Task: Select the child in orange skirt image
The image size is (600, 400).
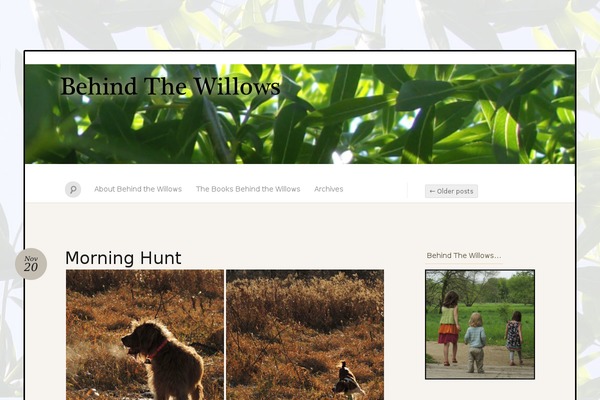Action: click(450, 328)
